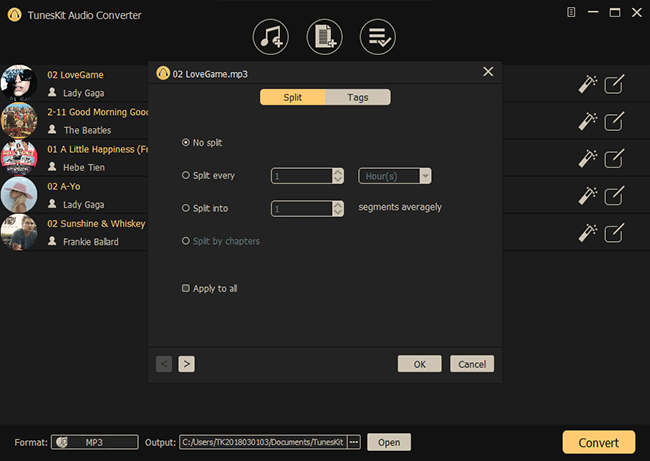Image resolution: width=650 pixels, height=461 pixels.
Task: Open the converted list icon
Action: point(378,37)
